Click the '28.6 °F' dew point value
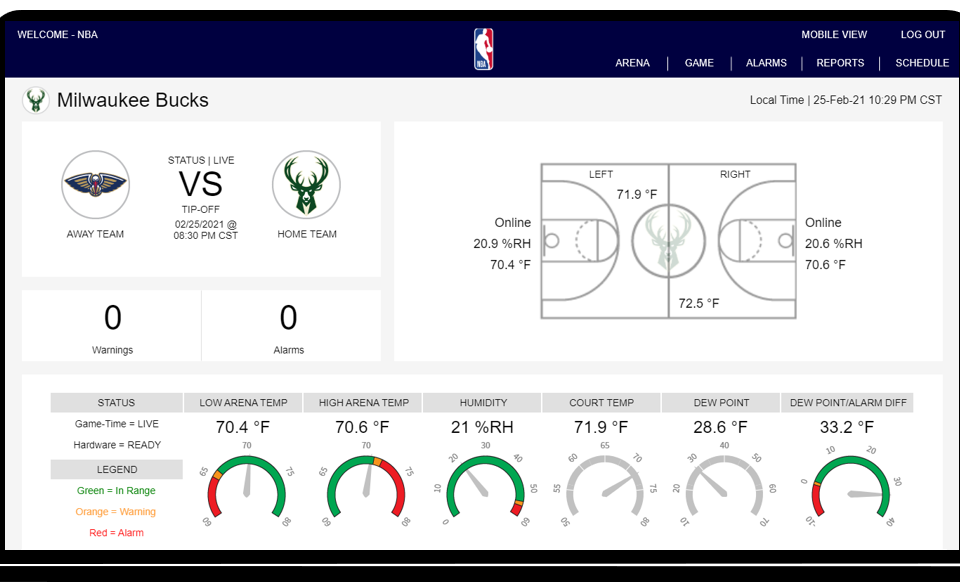 [721, 427]
